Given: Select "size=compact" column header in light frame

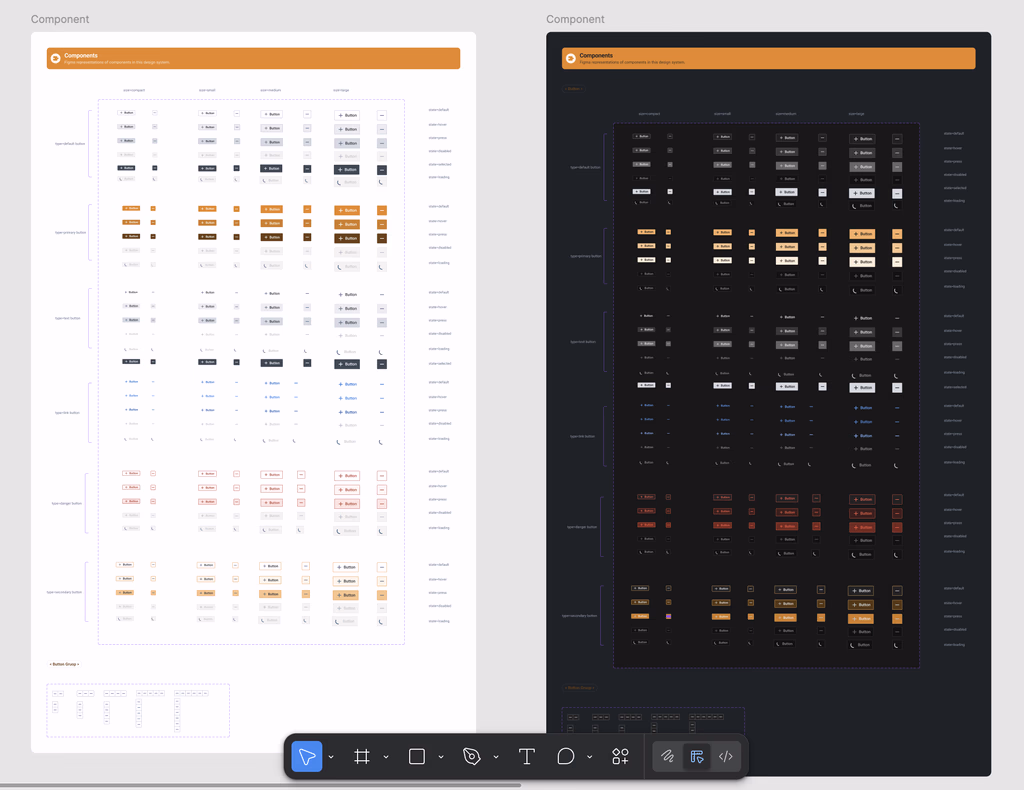Looking at the screenshot, I should (134, 90).
